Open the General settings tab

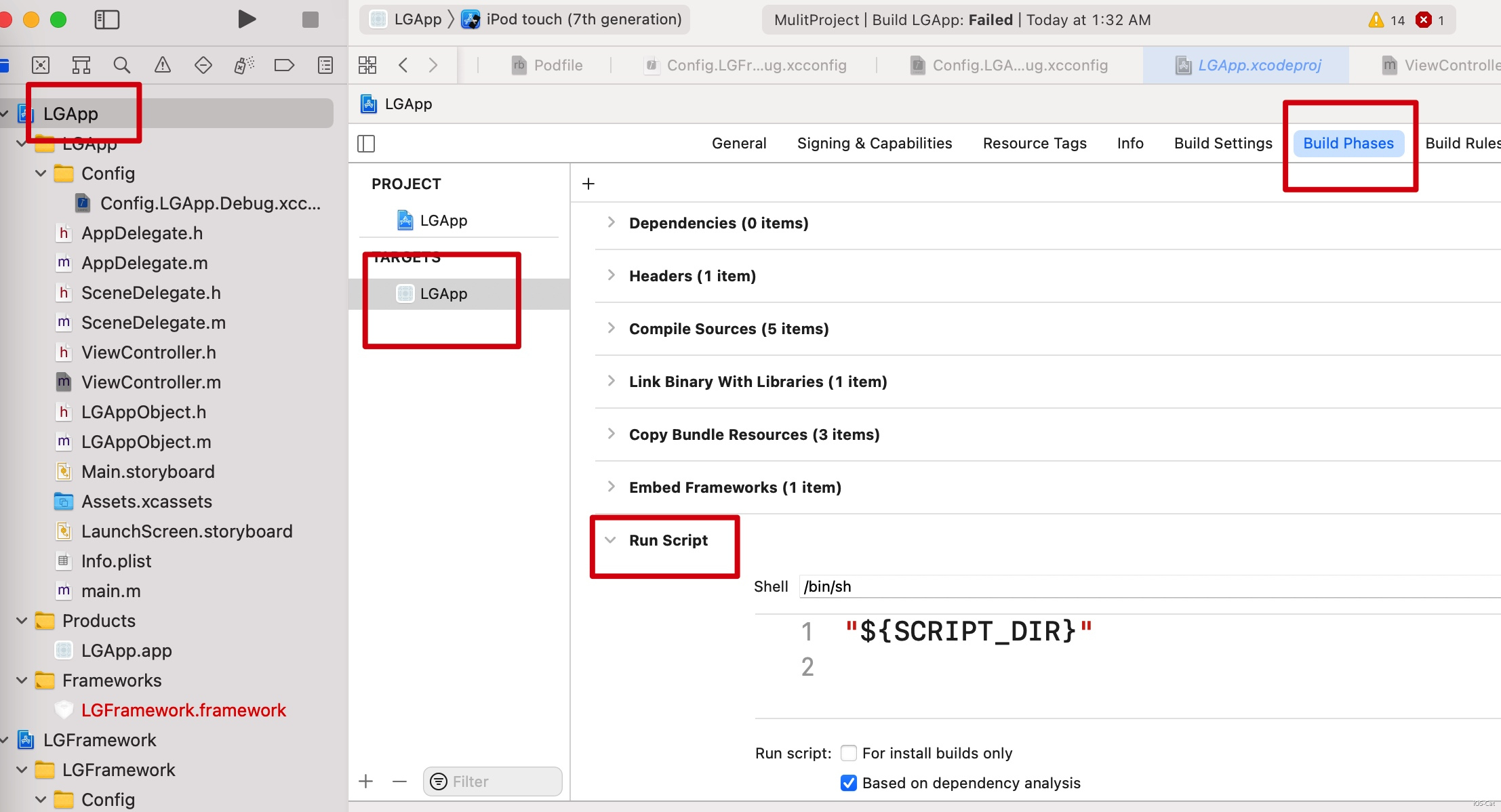click(x=739, y=143)
